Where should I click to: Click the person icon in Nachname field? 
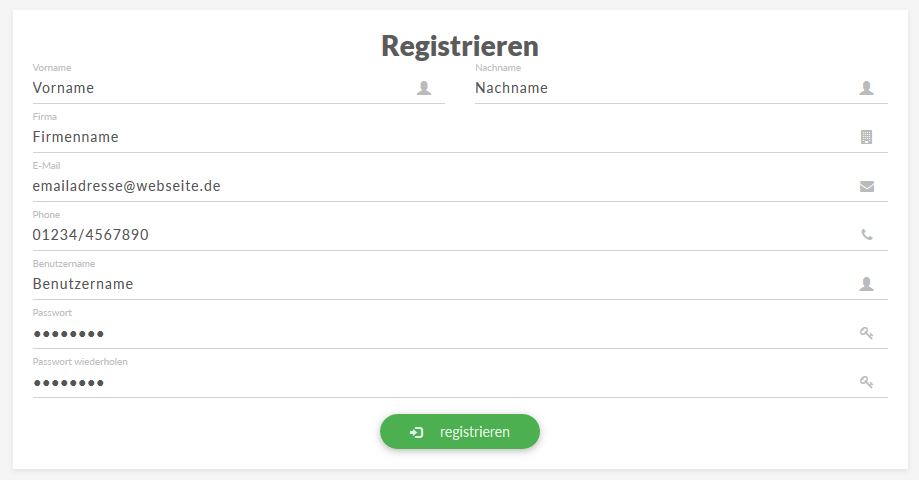866,88
